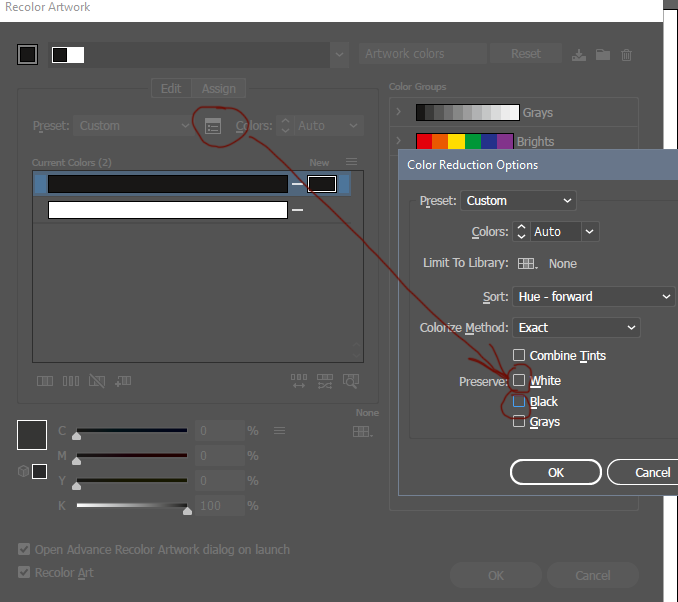Viewport: 678px width, 602px height.
Task: Click the magenta M slider handle
Action: point(77,461)
